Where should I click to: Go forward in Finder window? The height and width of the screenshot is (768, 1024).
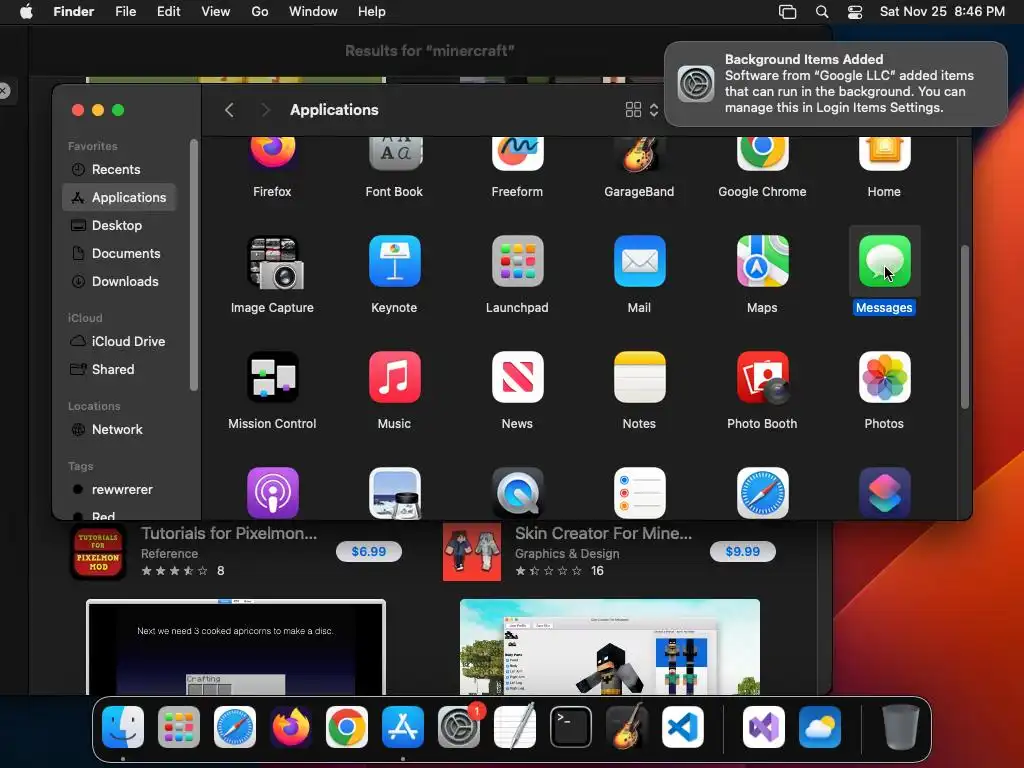click(265, 110)
